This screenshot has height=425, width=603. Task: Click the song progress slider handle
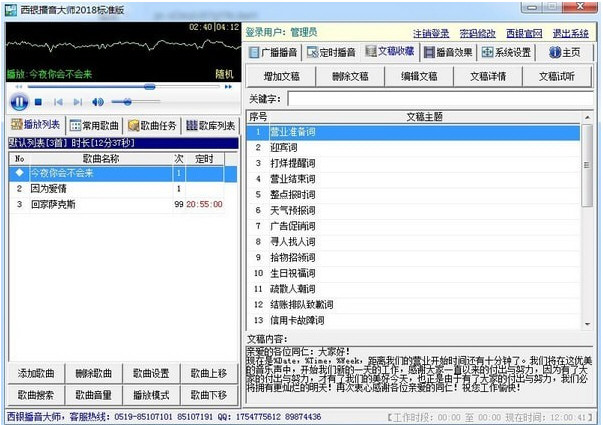(150, 87)
